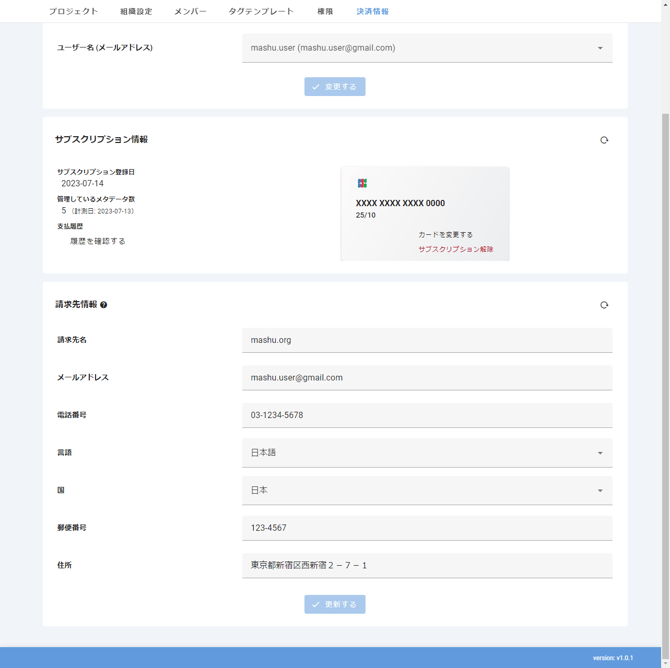This screenshot has height=668, width=670.
Task: Open the 国 country dropdown
Action: pos(427,490)
